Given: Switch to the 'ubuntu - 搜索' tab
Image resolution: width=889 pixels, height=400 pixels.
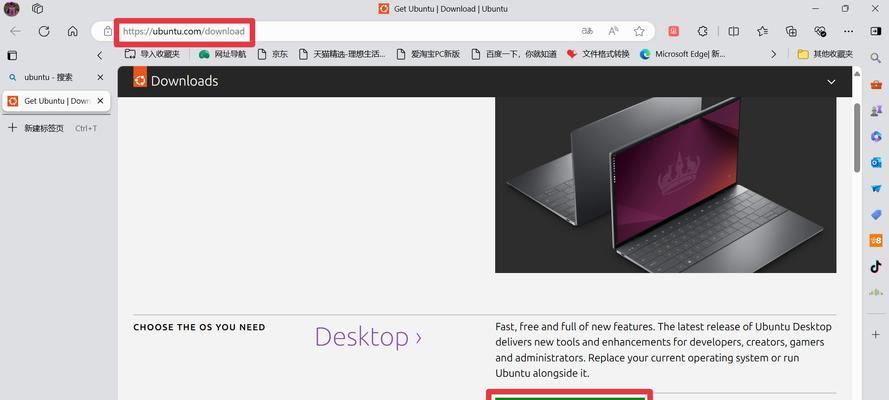Looking at the screenshot, I should click(x=55, y=78).
